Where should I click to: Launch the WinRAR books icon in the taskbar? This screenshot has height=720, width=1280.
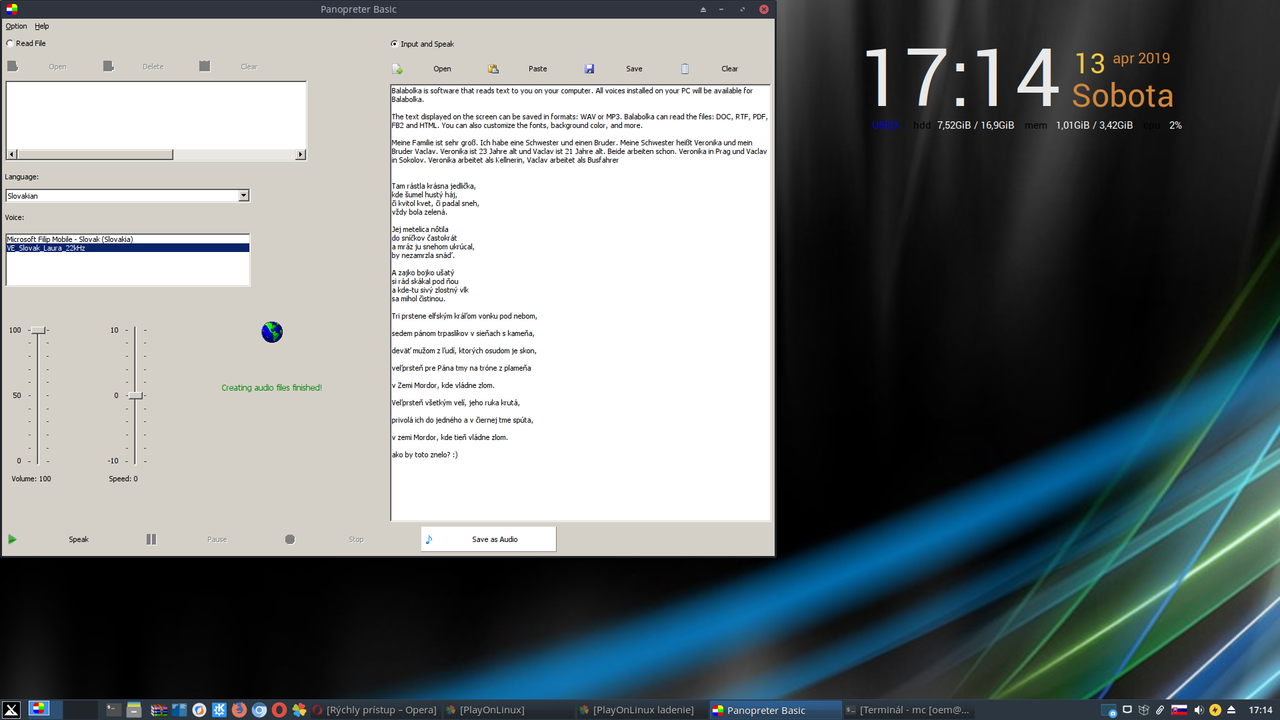coord(159,710)
